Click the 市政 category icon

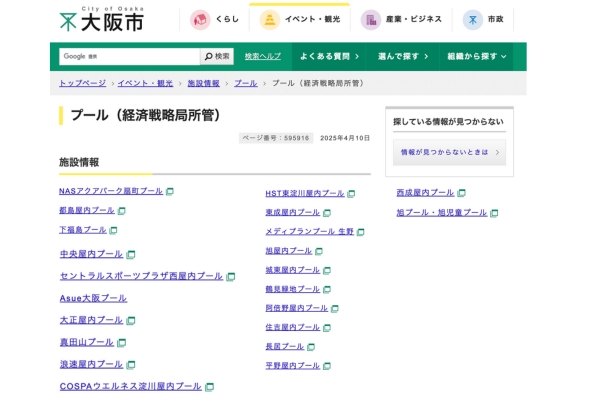pos(472,19)
